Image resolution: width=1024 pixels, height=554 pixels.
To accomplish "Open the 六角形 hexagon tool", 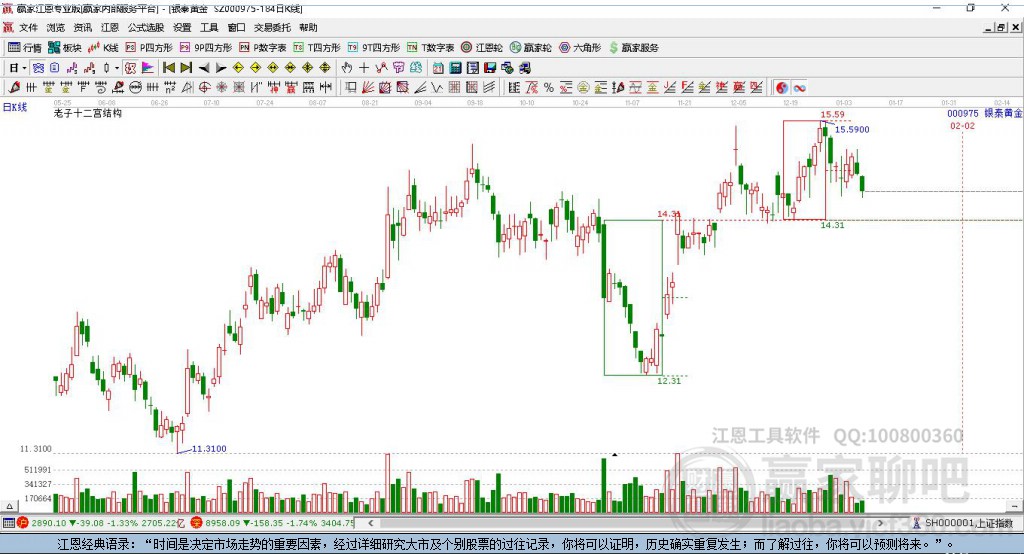I will (x=580, y=48).
